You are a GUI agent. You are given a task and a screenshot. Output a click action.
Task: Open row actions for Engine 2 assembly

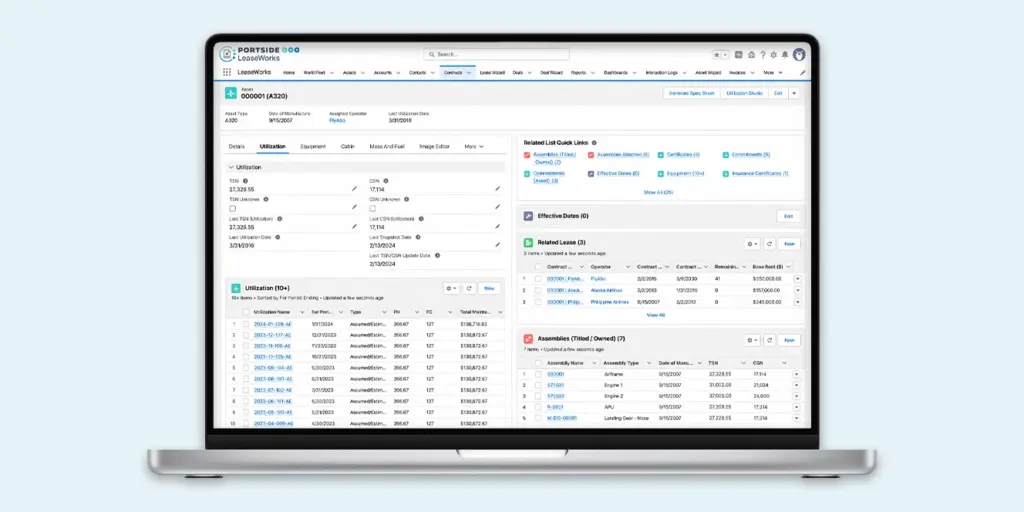pos(797,396)
